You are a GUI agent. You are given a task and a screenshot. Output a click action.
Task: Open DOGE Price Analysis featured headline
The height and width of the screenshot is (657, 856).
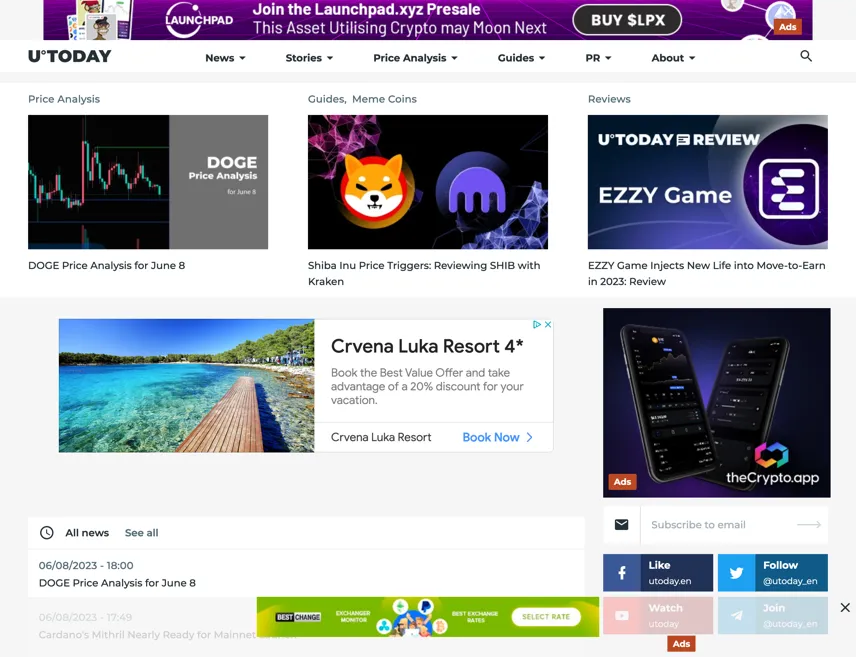pos(106,265)
